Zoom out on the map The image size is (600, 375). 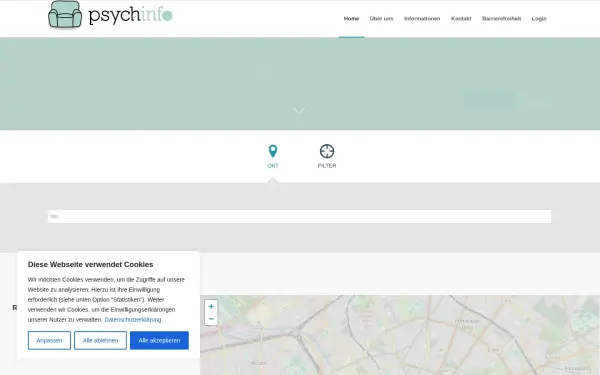[211, 319]
